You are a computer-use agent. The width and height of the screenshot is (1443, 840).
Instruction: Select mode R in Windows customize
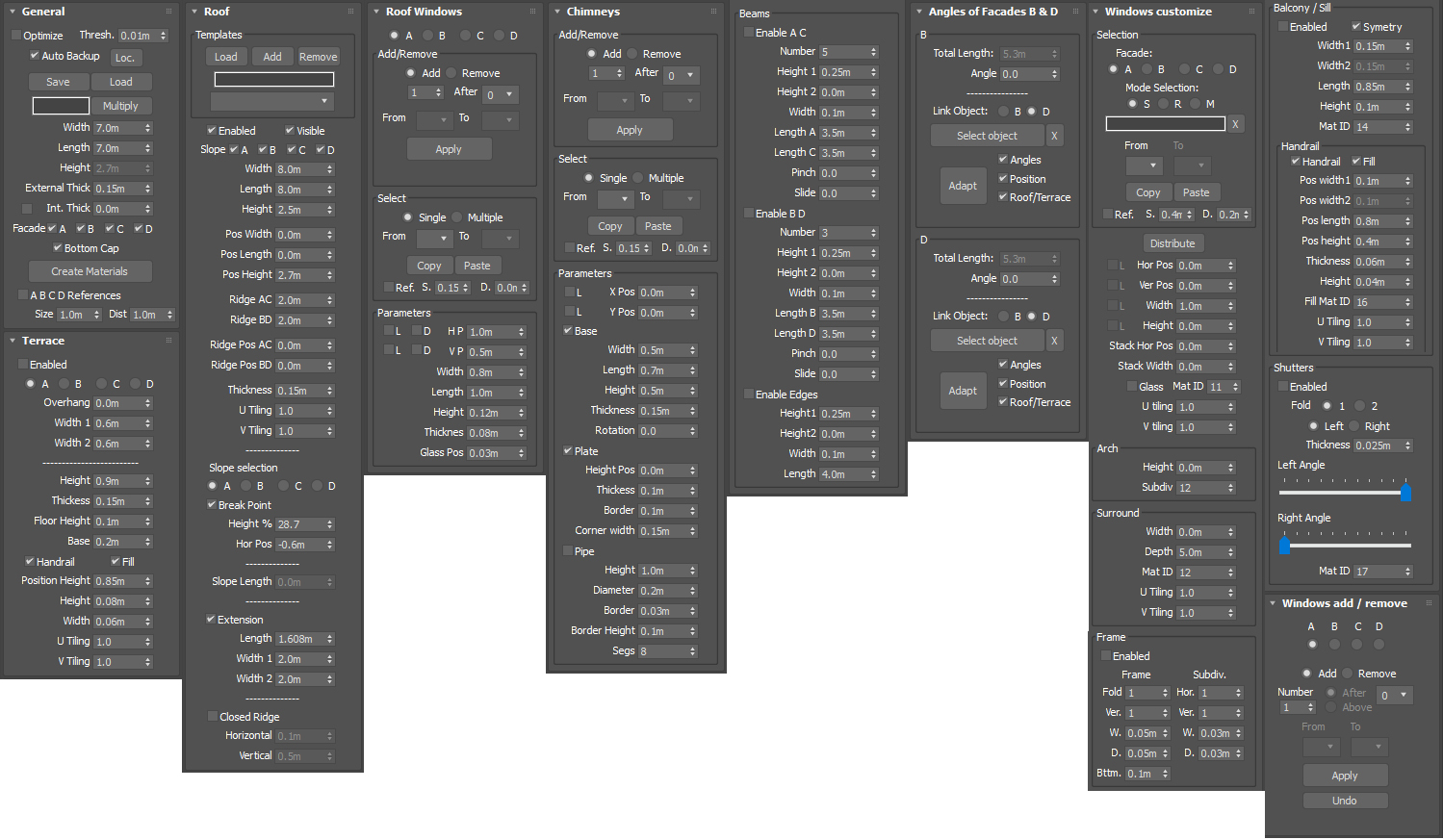pyautogui.click(x=1164, y=104)
